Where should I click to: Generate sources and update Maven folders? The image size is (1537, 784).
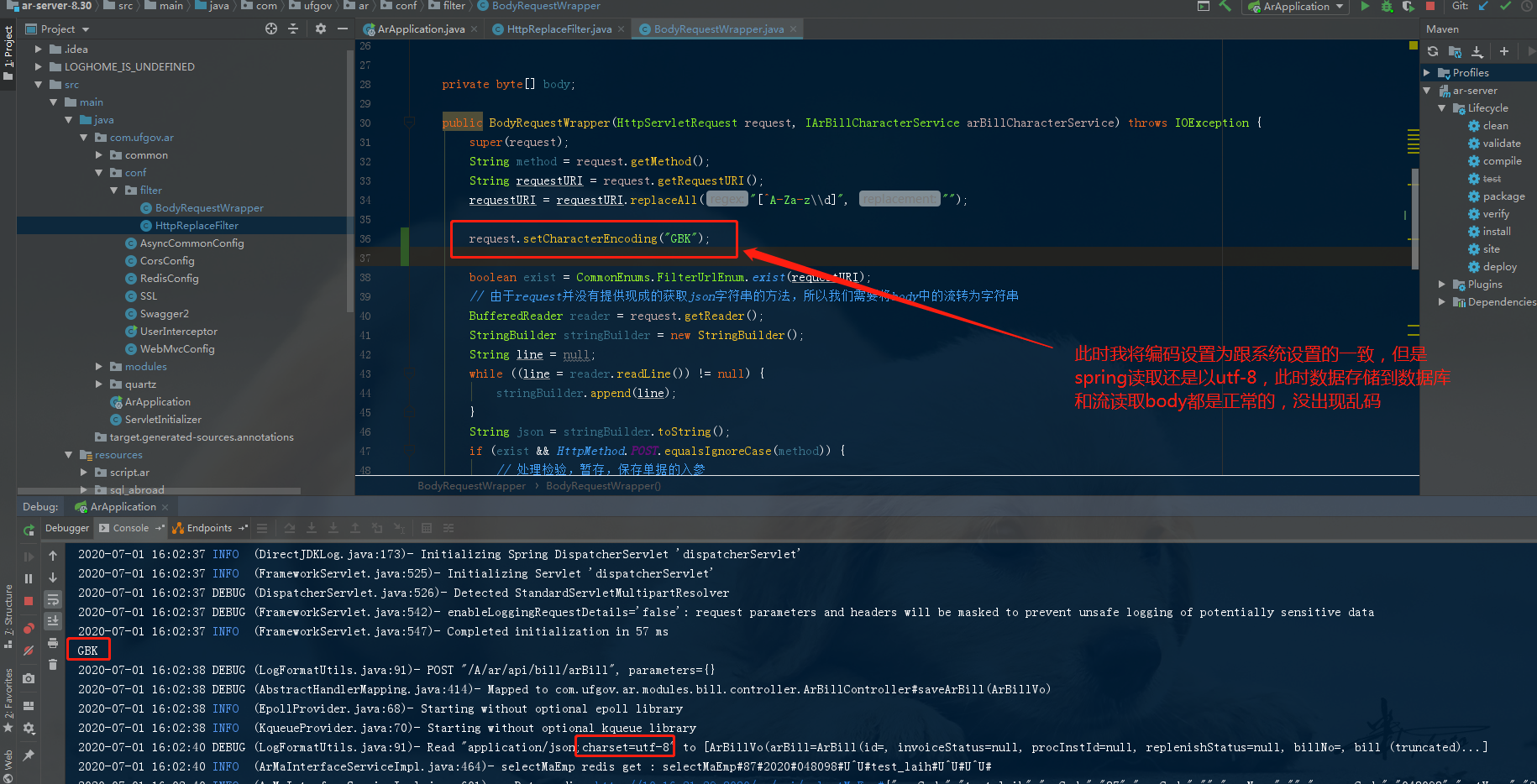1456,51
